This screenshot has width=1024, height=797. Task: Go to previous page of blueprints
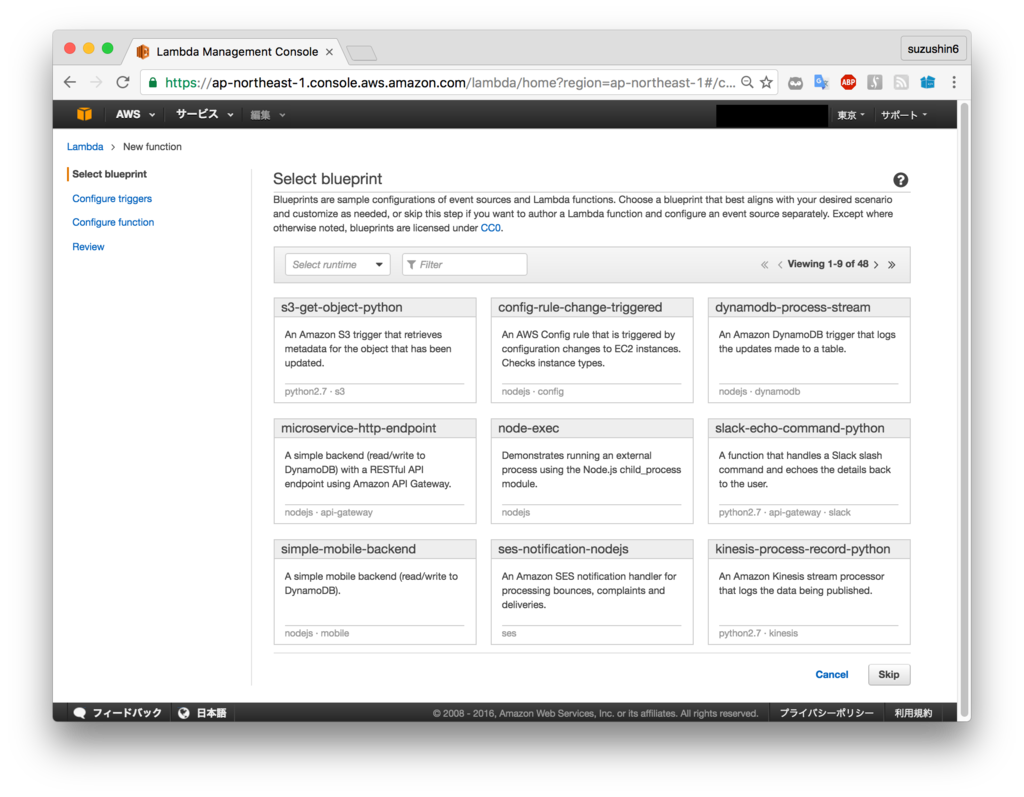click(780, 265)
